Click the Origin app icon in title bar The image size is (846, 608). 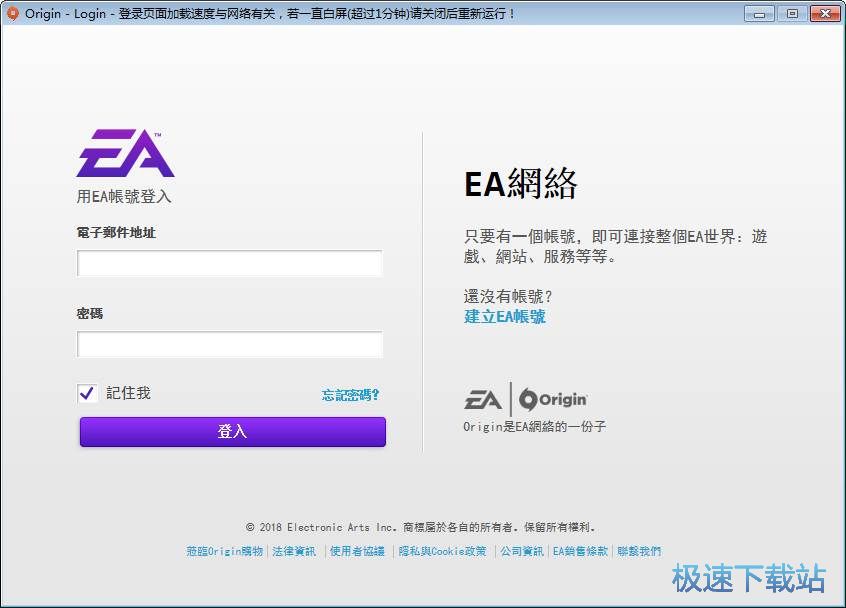[x=13, y=13]
